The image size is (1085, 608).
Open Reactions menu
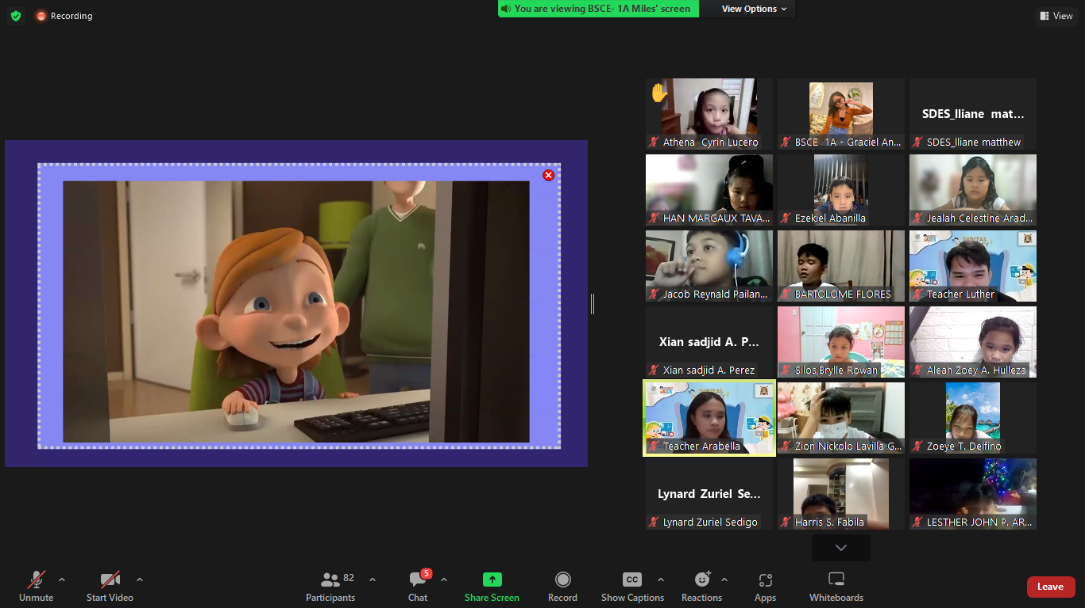702,586
